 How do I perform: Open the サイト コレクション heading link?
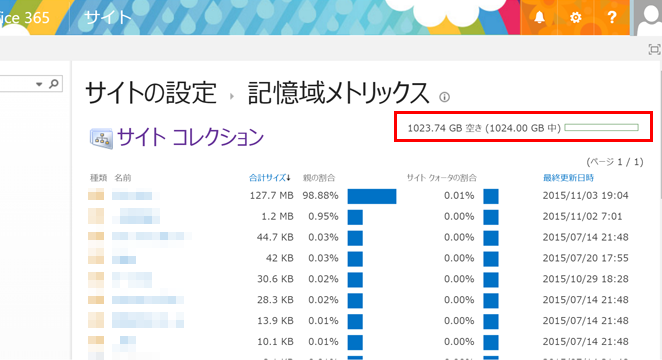pyautogui.click(x=190, y=138)
